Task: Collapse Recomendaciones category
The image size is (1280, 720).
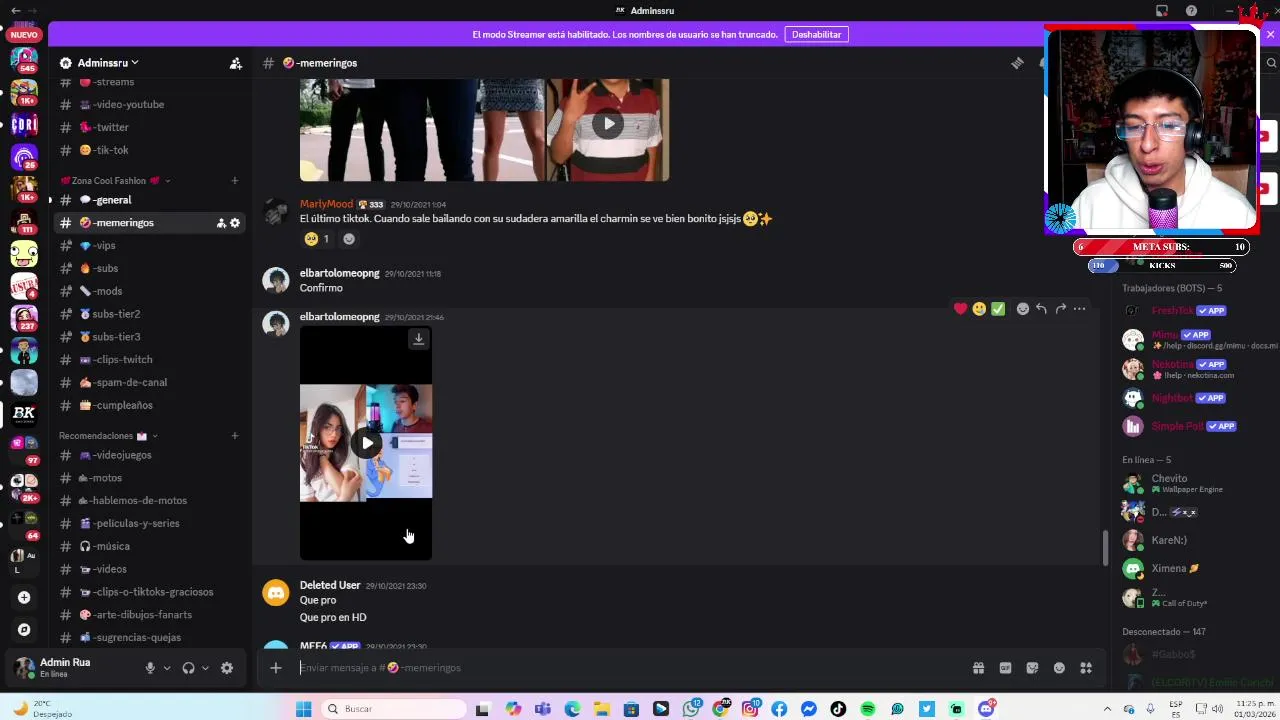Action: tap(108, 436)
